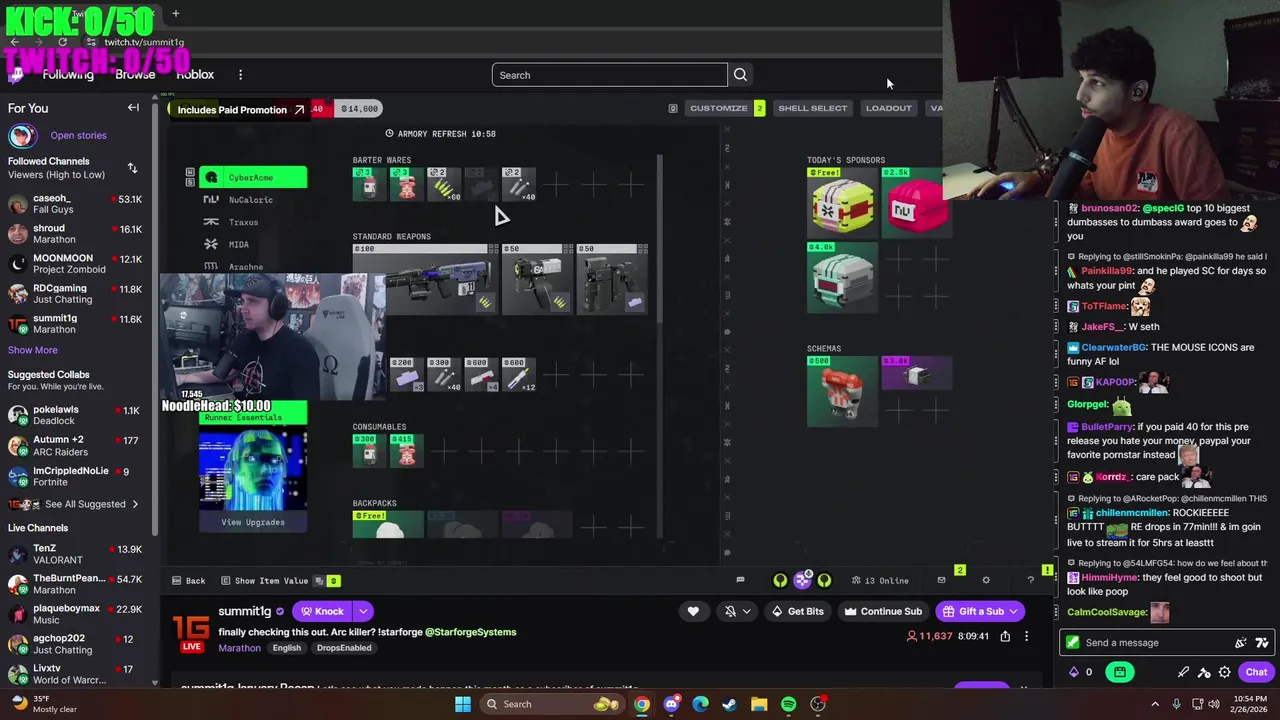Open the stream options three-dot menu
This screenshot has width=1280, height=720.
click(1026, 636)
